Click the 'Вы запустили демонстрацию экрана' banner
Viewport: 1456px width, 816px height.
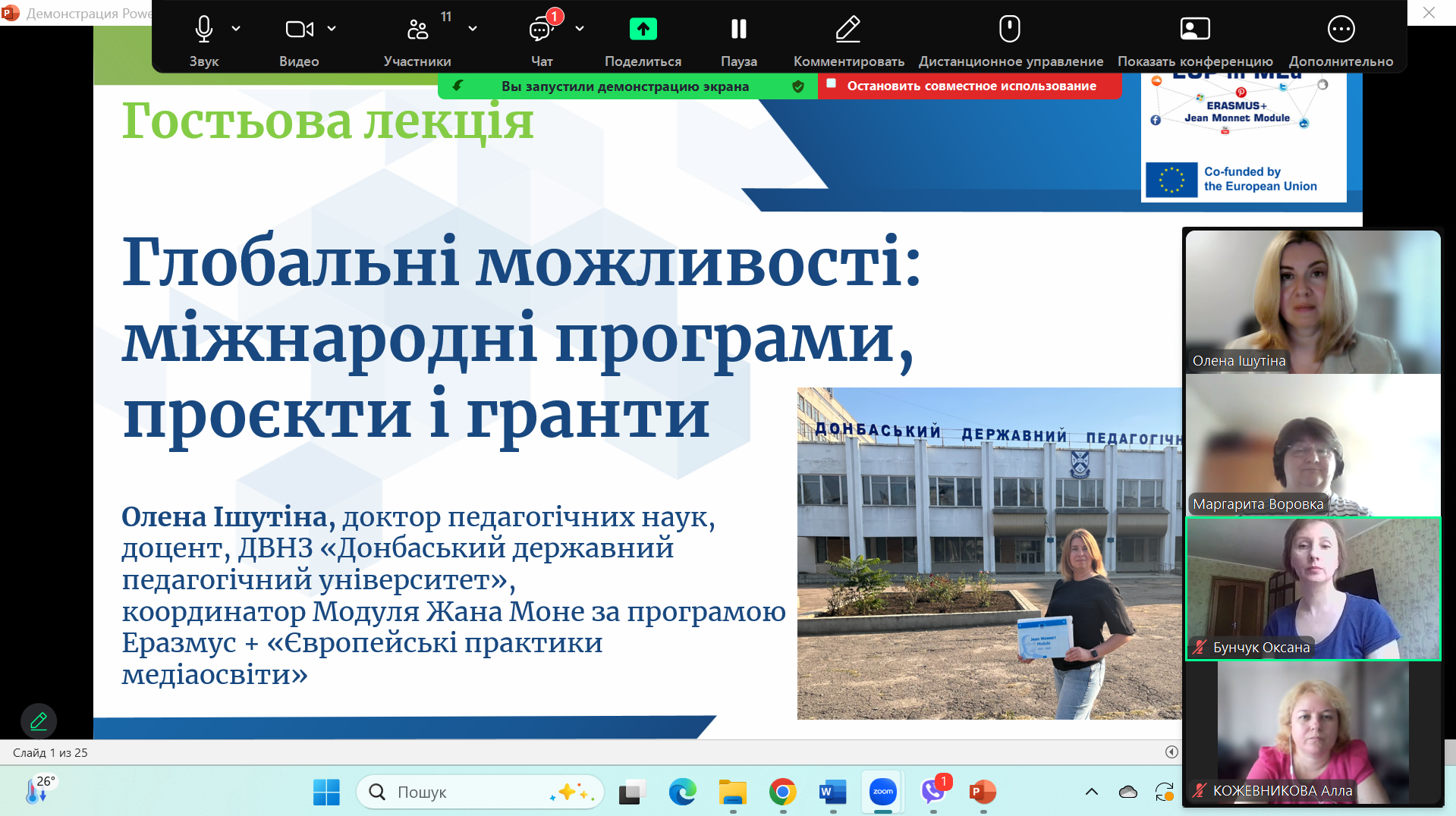(625, 86)
